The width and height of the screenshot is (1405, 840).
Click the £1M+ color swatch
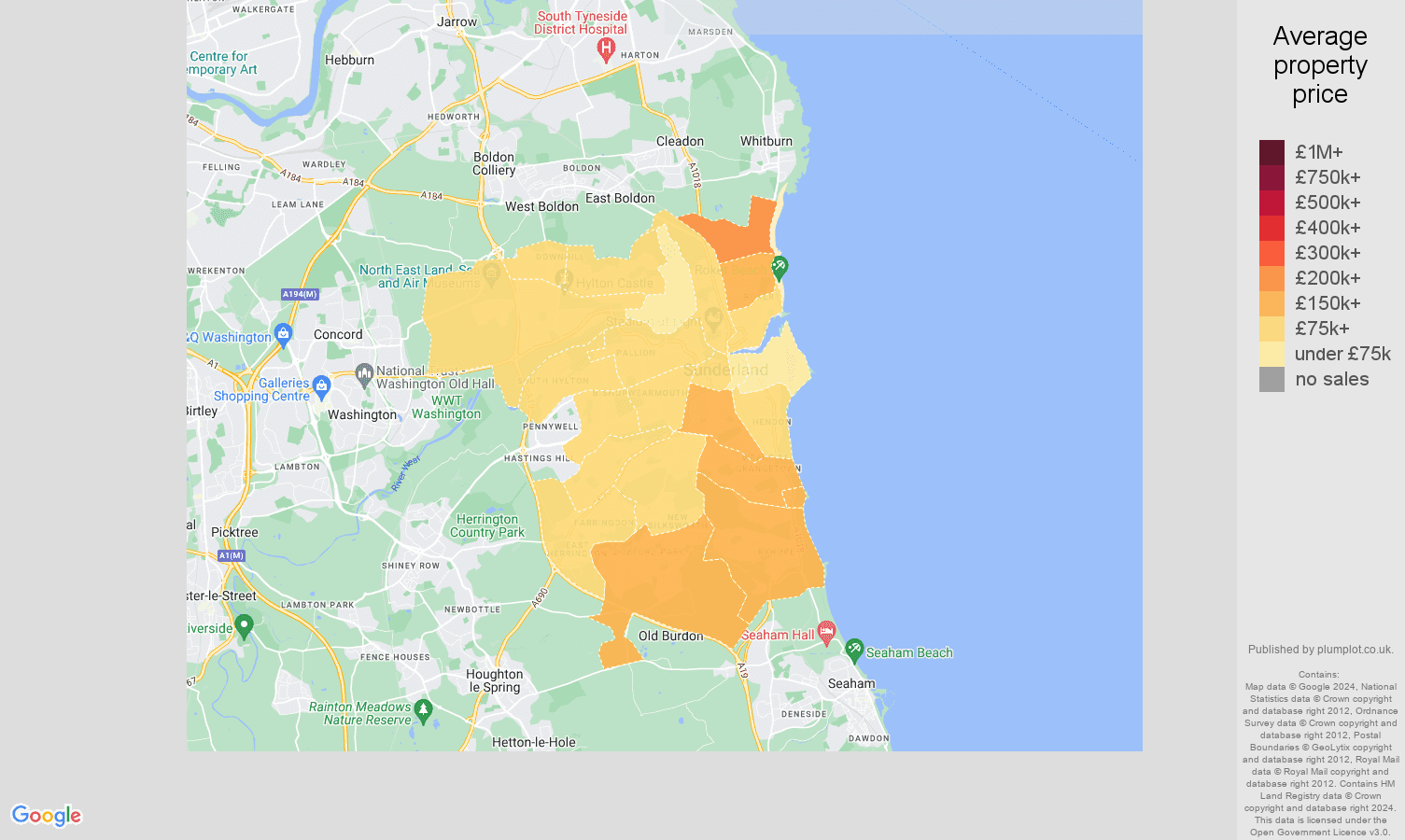pos(1272,152)
